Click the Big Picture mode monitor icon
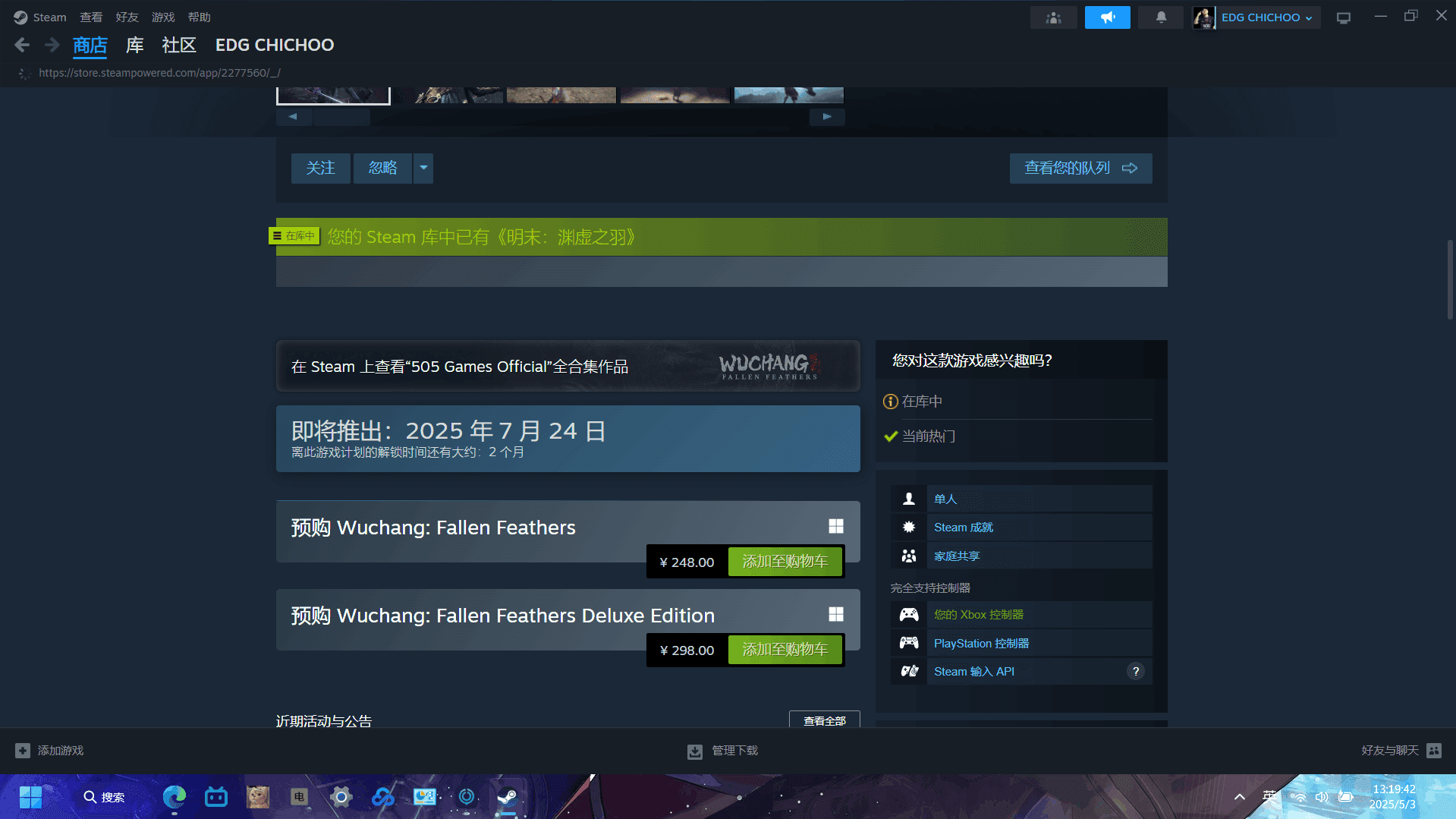 tap(1343, 17)
